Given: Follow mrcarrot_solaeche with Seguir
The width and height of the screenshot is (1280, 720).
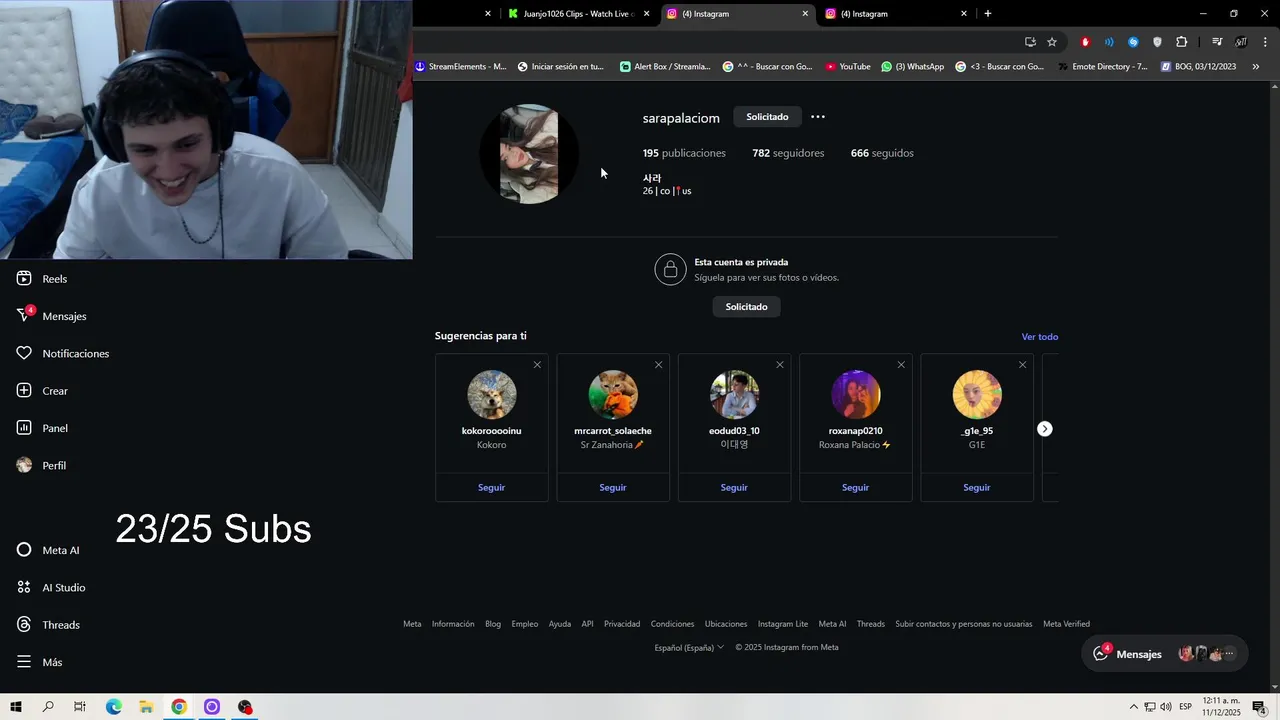Looking at the screenshot, I should pyautogui.click(x=613, y=488).
